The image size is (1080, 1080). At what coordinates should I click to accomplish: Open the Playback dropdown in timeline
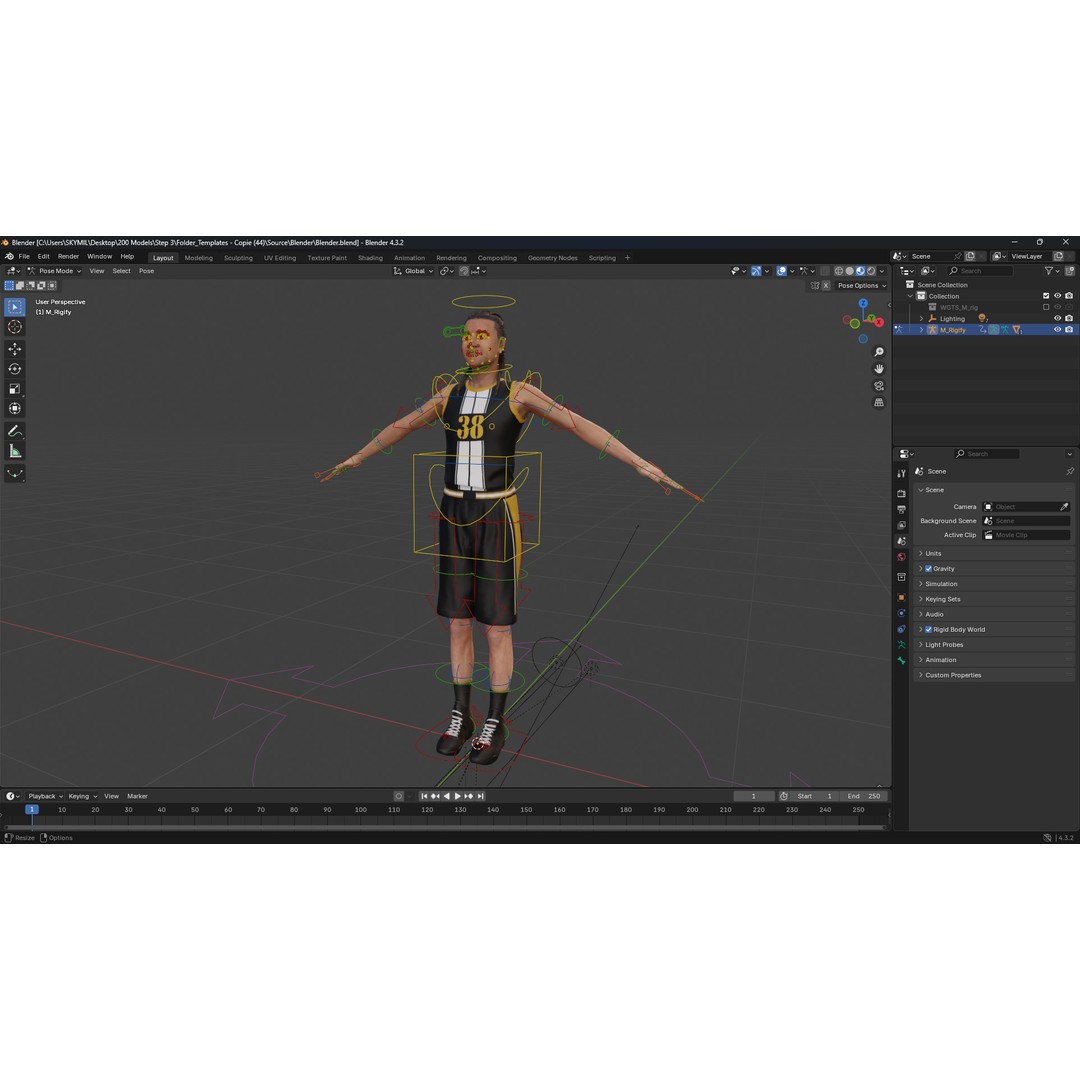(45, 796)
